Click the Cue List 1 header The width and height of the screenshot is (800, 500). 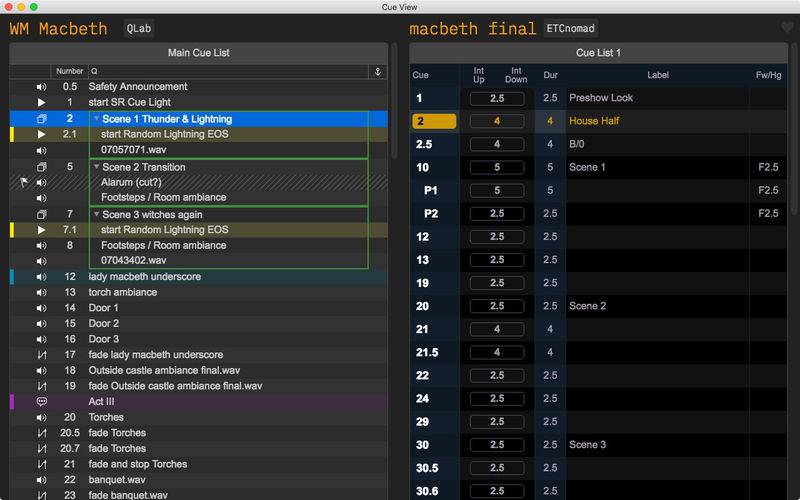(x=598, y=52)
